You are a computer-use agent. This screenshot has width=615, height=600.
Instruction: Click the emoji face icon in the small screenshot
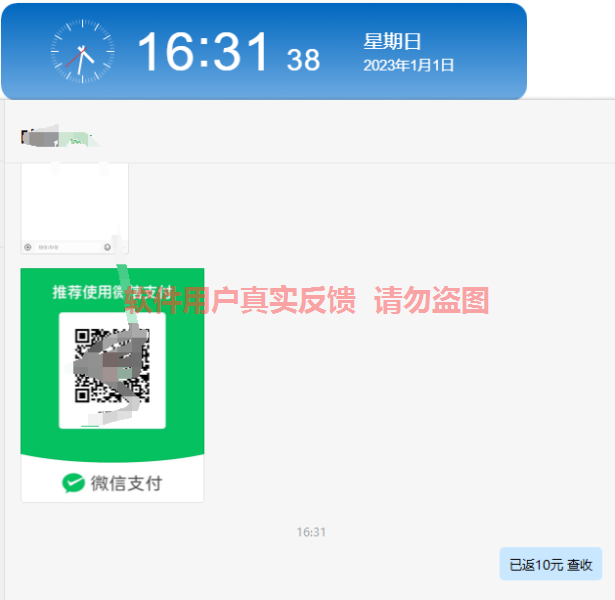point(107,247)
